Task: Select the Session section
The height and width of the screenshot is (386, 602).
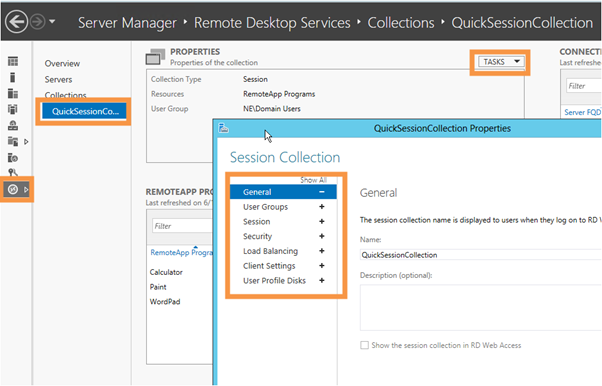Action: point(256,222)
